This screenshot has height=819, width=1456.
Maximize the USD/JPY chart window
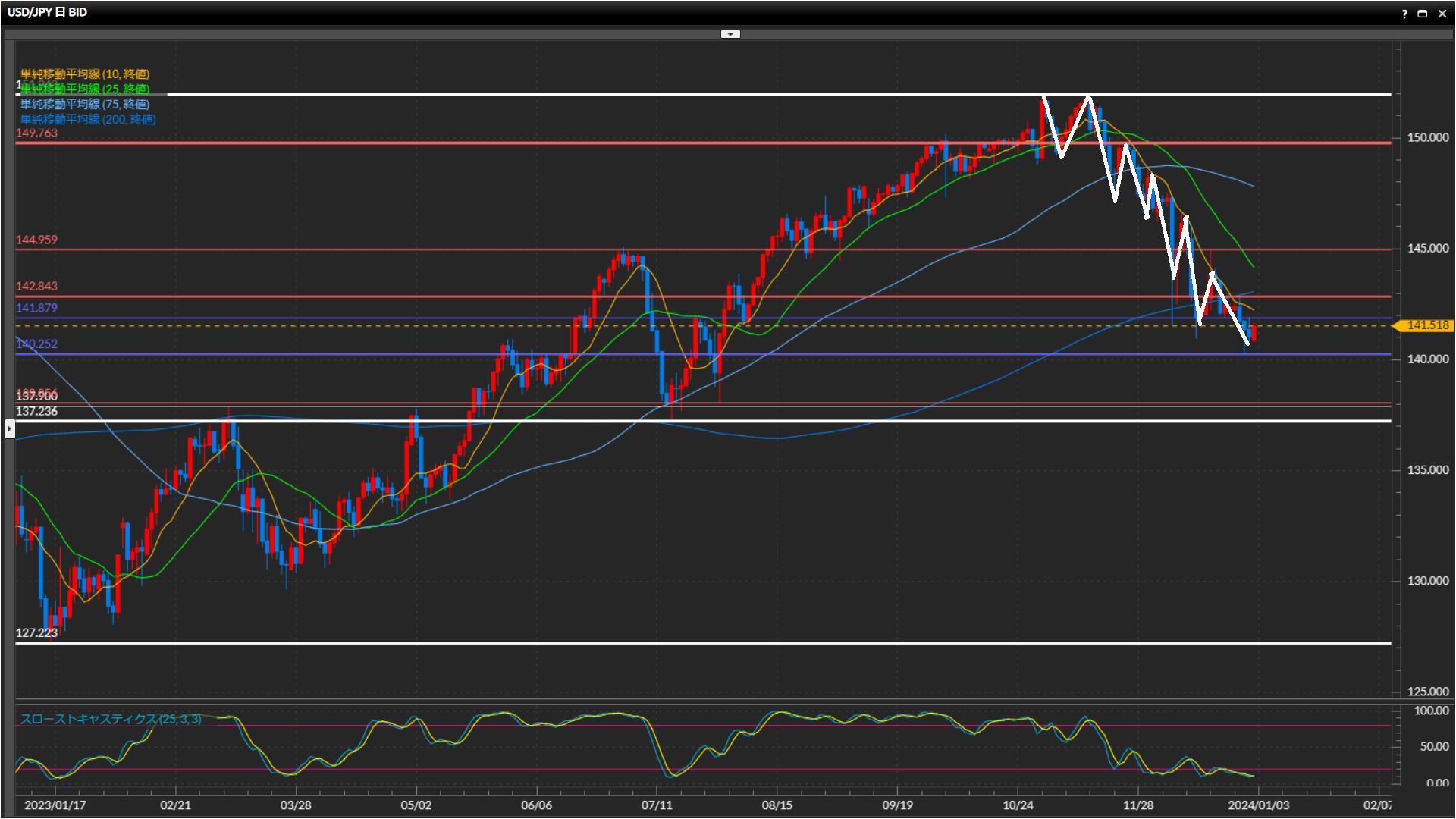(x=1423, y=14)
